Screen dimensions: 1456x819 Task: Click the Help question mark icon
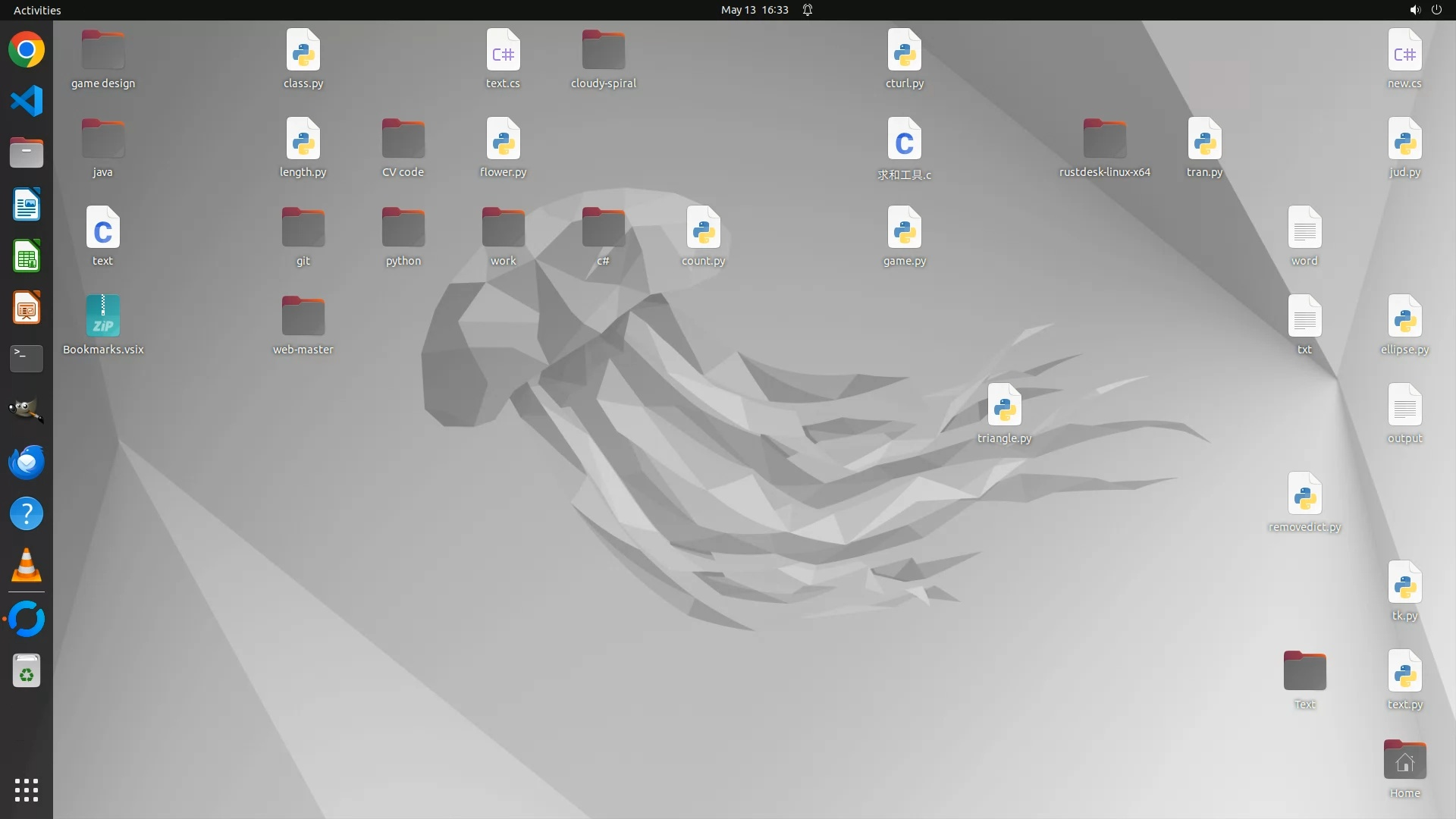[27, 514]
